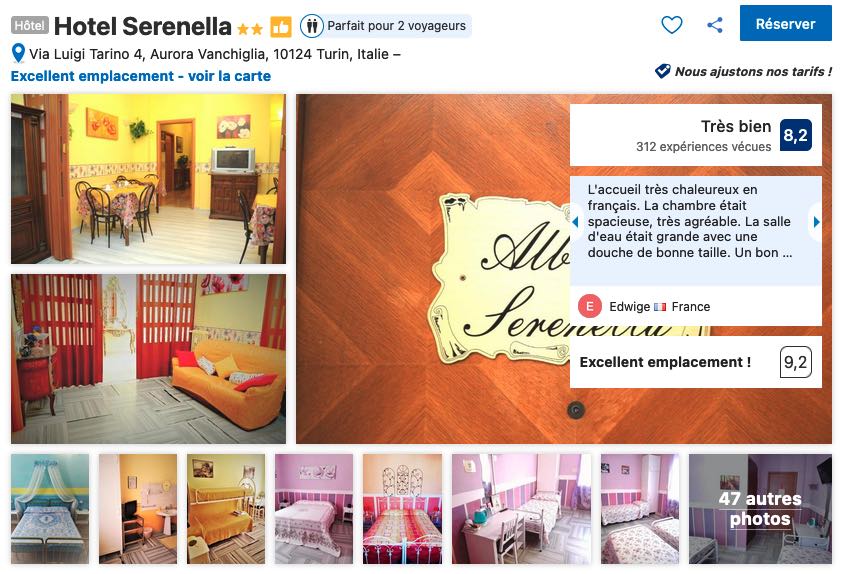Image resolution: width=842 pixels, height=574 pixels.
Task: Click reviewer Edwige's avatar icon
Action: point(590,307)
